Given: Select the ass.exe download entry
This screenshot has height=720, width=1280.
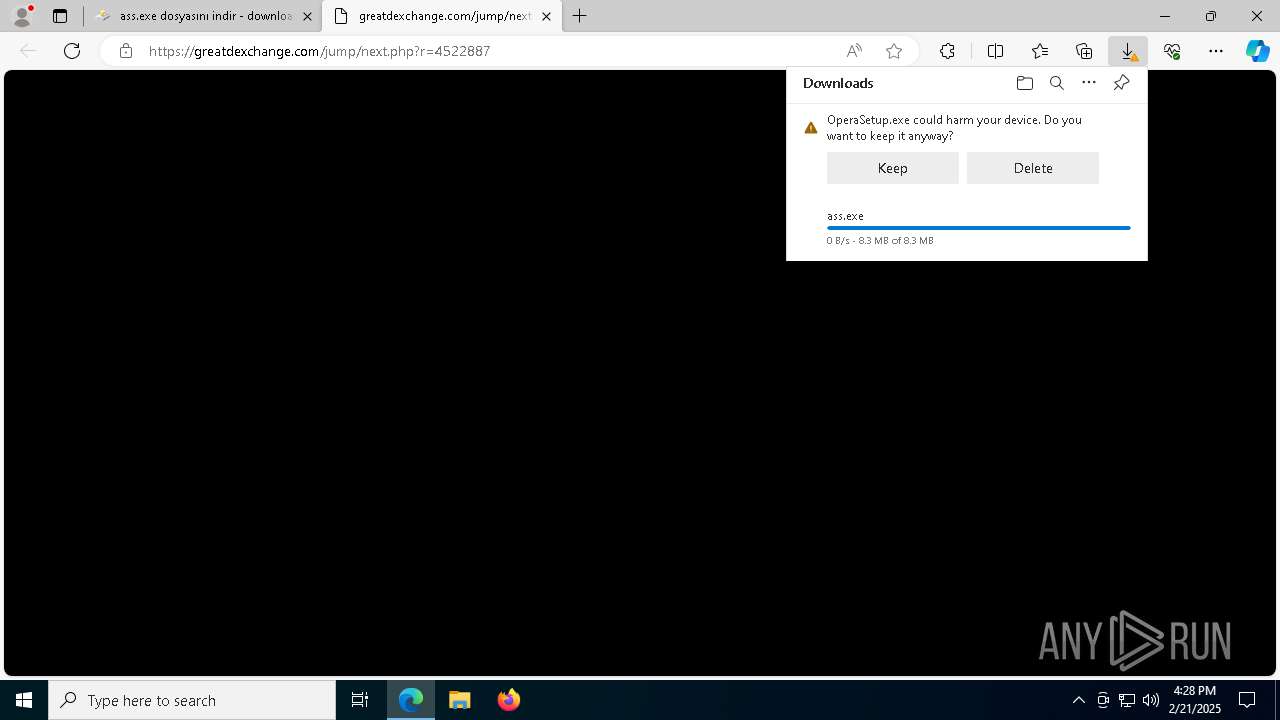Looking at the screenshot, I should point(967,228).
